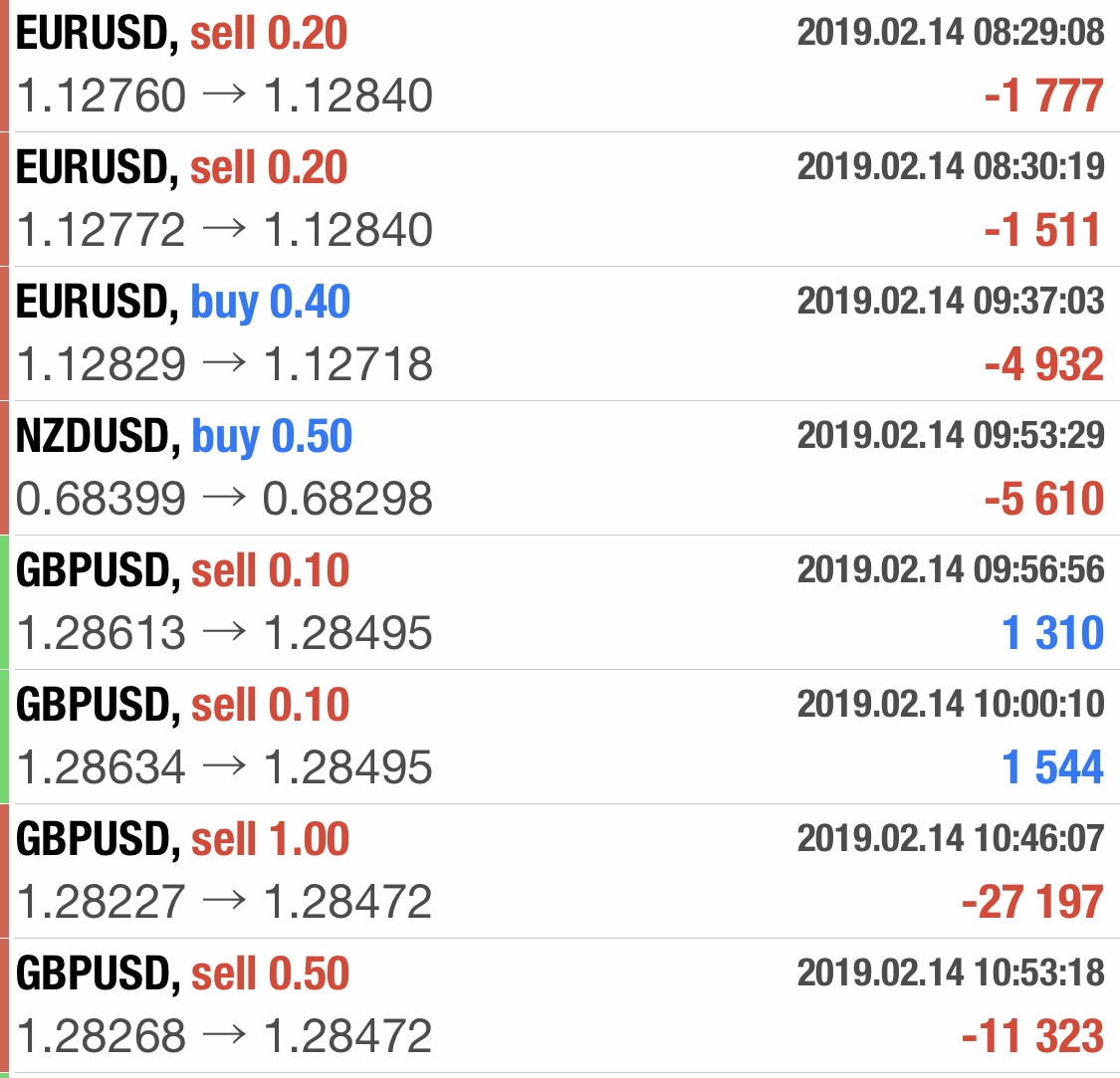Click the 2019.02.14 10:53:18 timestamp

point(951,972)
